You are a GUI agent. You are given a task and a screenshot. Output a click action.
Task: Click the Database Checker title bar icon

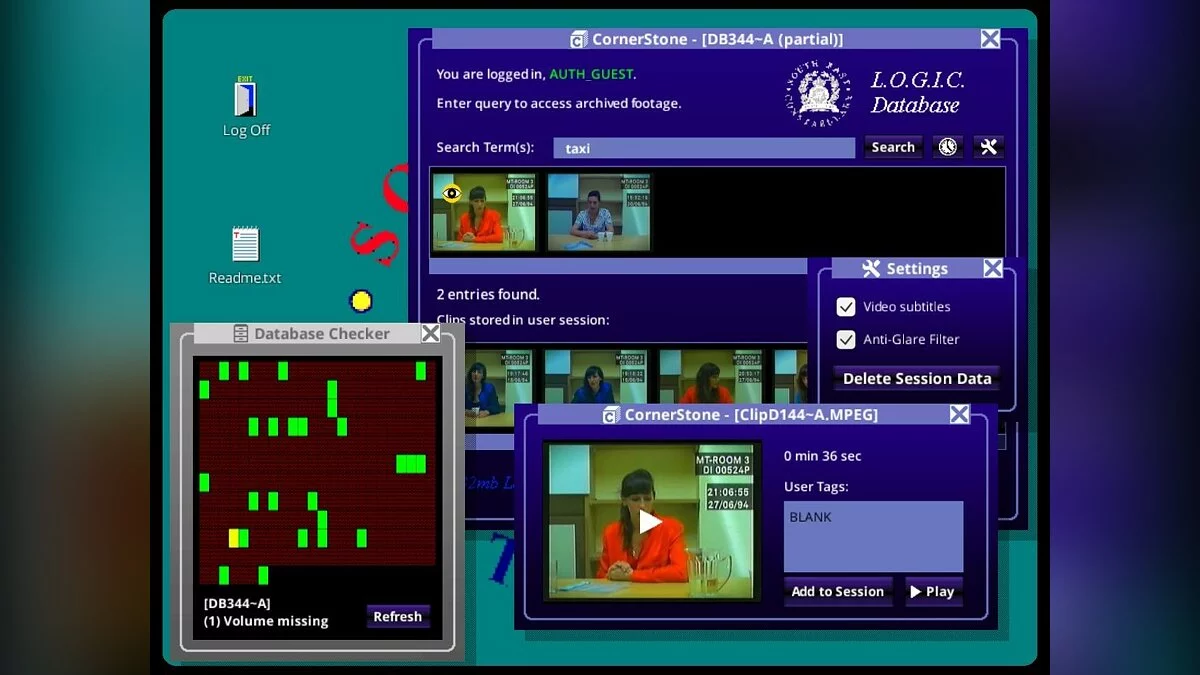click(x=241, y=333)
